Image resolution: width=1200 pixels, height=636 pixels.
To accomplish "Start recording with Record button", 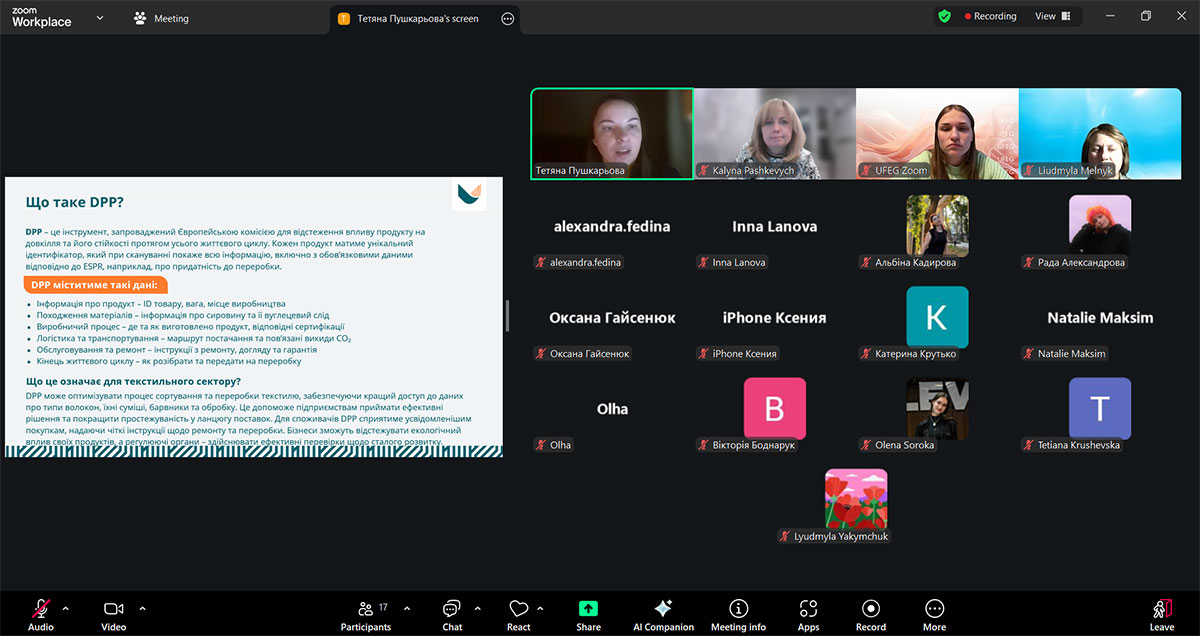I will [x=870, y=612].
